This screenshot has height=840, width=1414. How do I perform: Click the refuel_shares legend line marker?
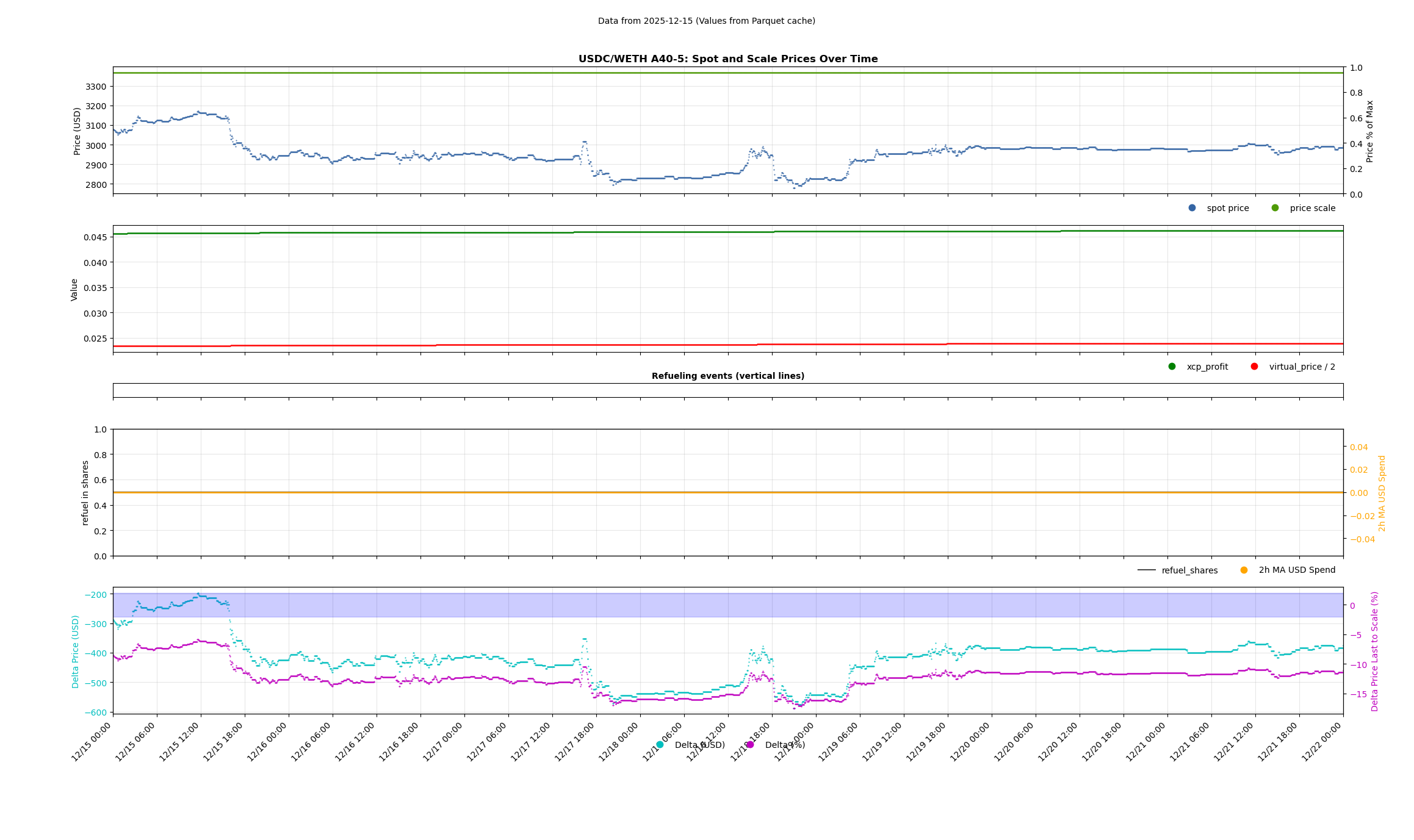1146,570
